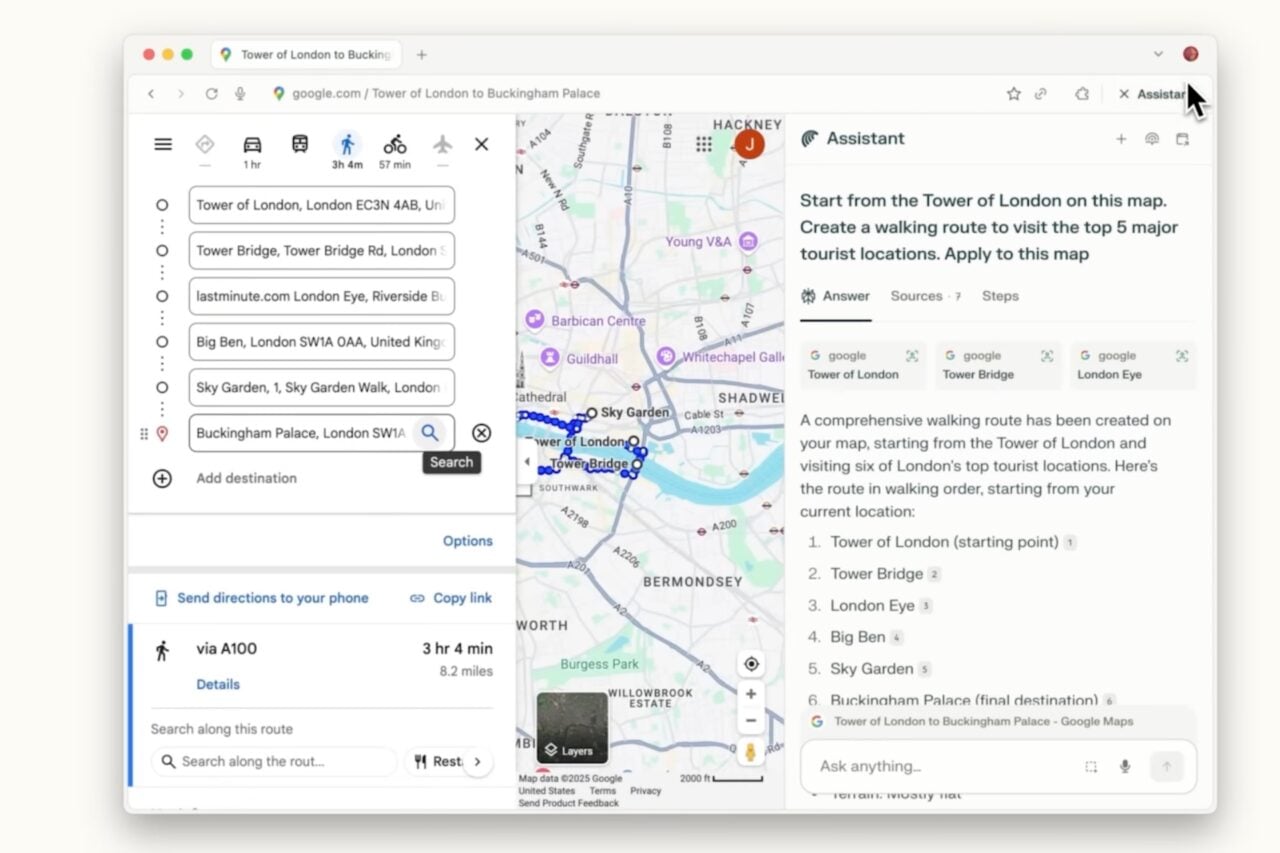Toggle the microphone in Ask anything box

pyautogui.click(x=1125, y=766)
